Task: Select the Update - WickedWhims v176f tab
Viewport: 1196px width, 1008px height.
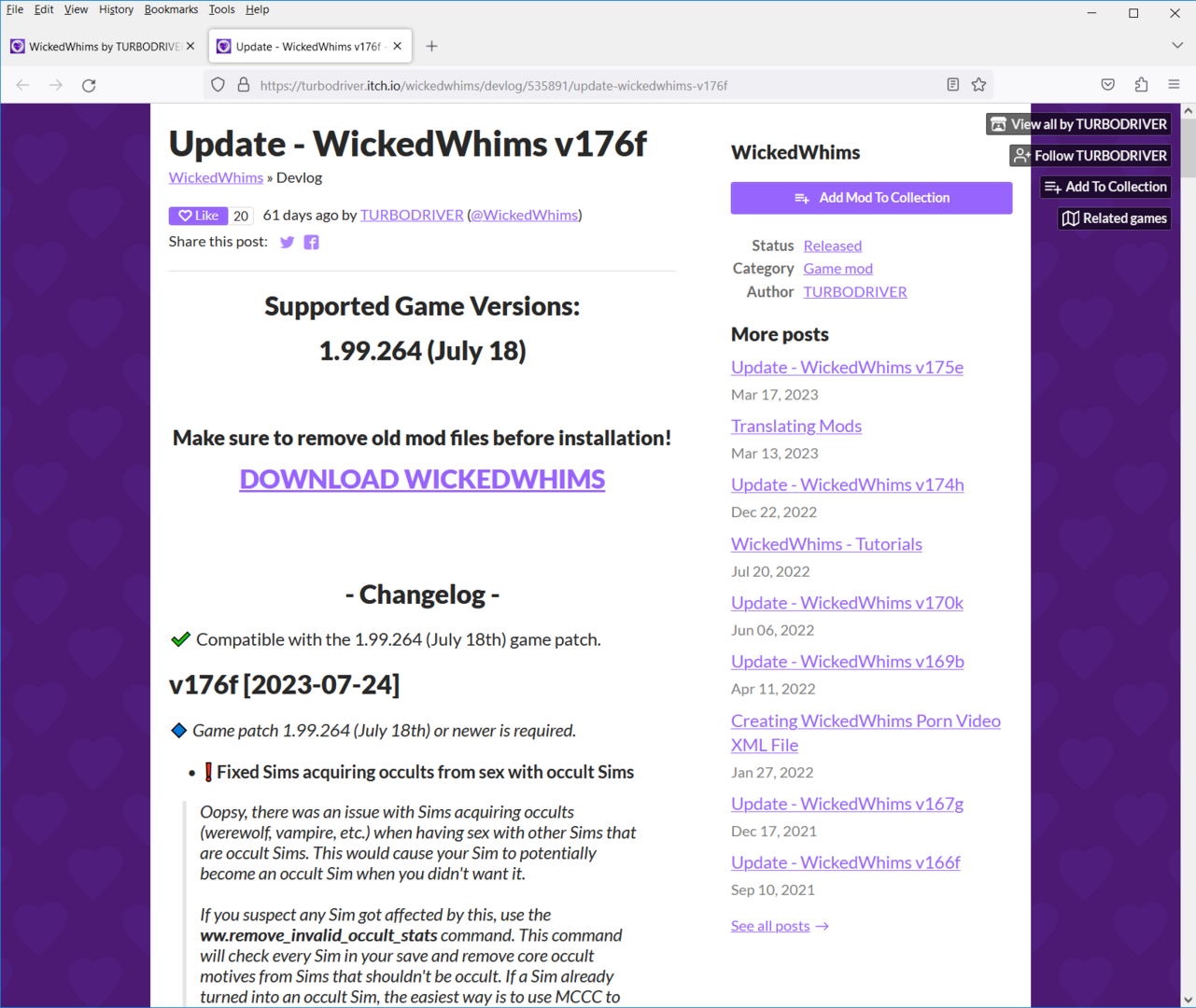Action: tap(311, 47)
